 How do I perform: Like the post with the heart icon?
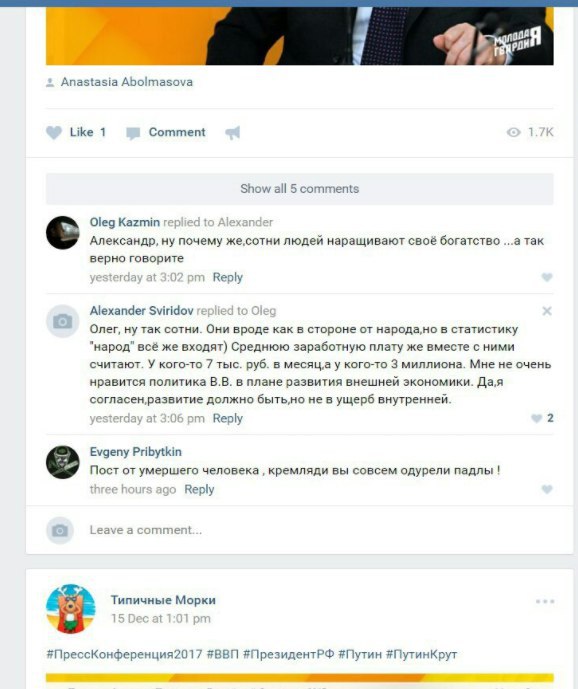54,133
